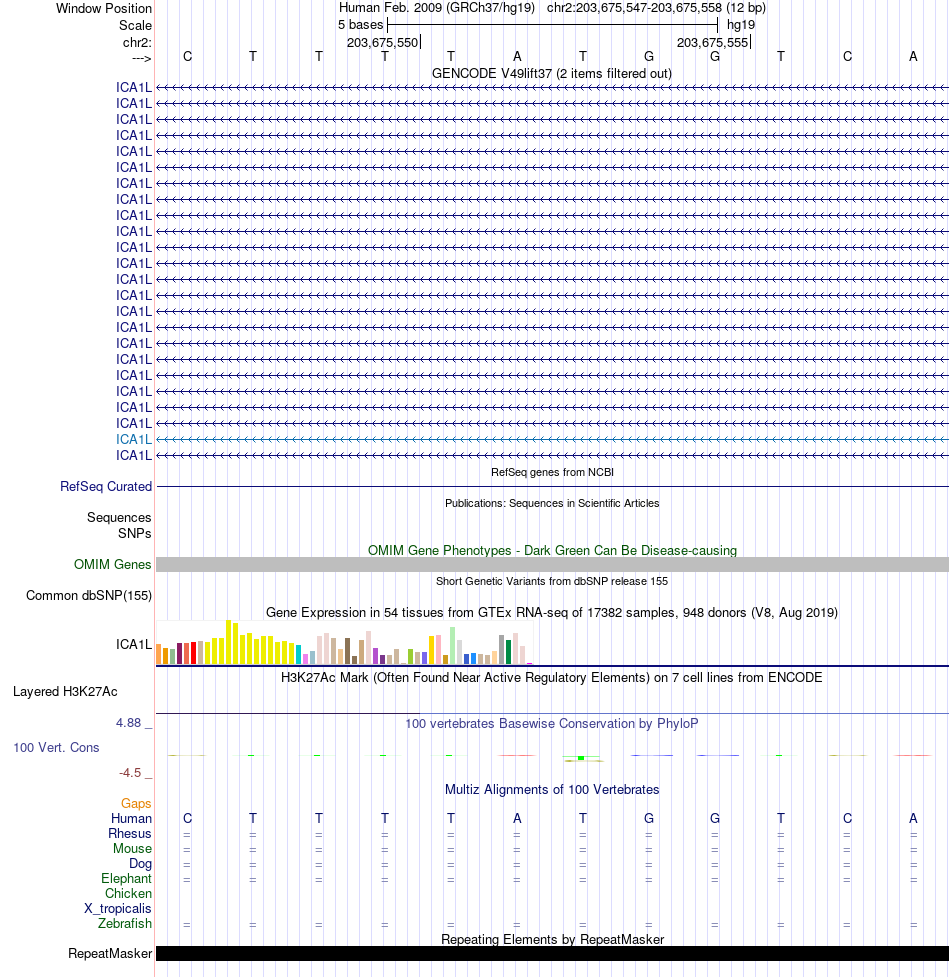Click the OMIM Genes track label
Image resolution: width=950 pixels, height=977 pixels.
pyautogui.click(x=113, y=565)
